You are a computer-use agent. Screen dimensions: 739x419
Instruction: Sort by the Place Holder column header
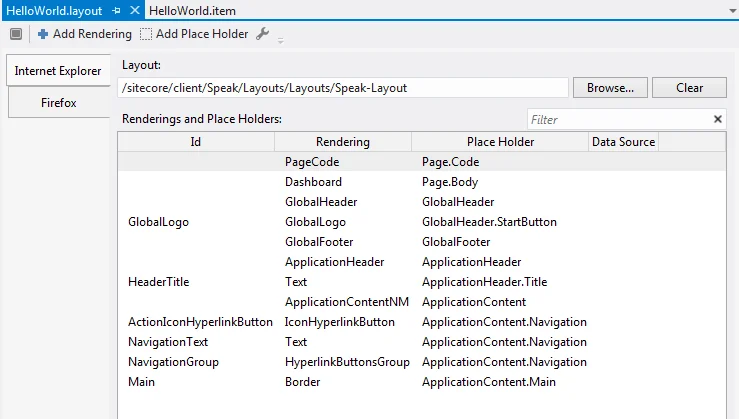[x=500, y=142]
